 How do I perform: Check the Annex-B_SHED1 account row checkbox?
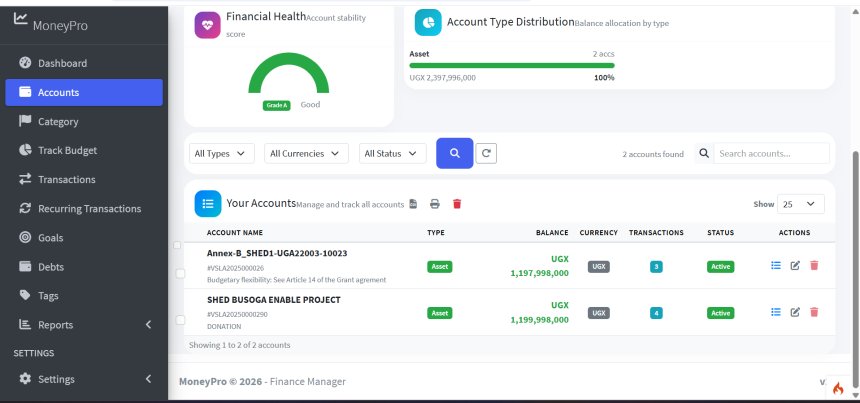179,273
